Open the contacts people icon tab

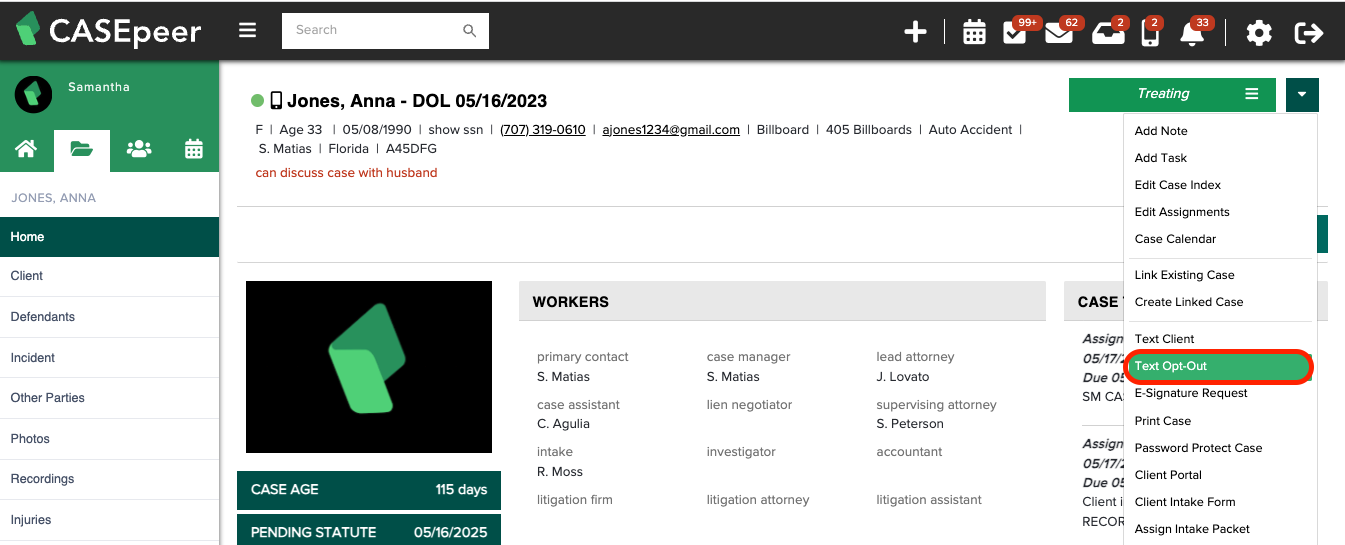click(x=139, y=149)
